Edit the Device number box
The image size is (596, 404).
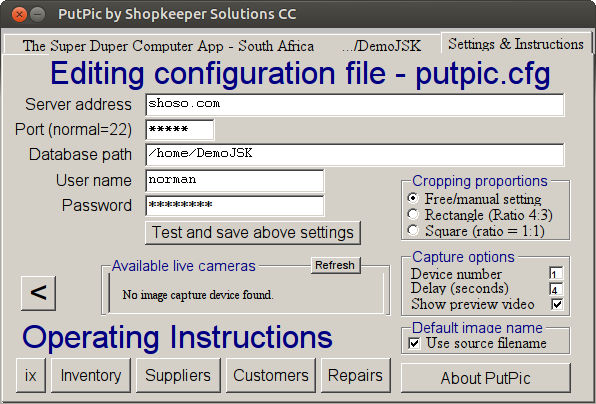(x=556, y=274)
